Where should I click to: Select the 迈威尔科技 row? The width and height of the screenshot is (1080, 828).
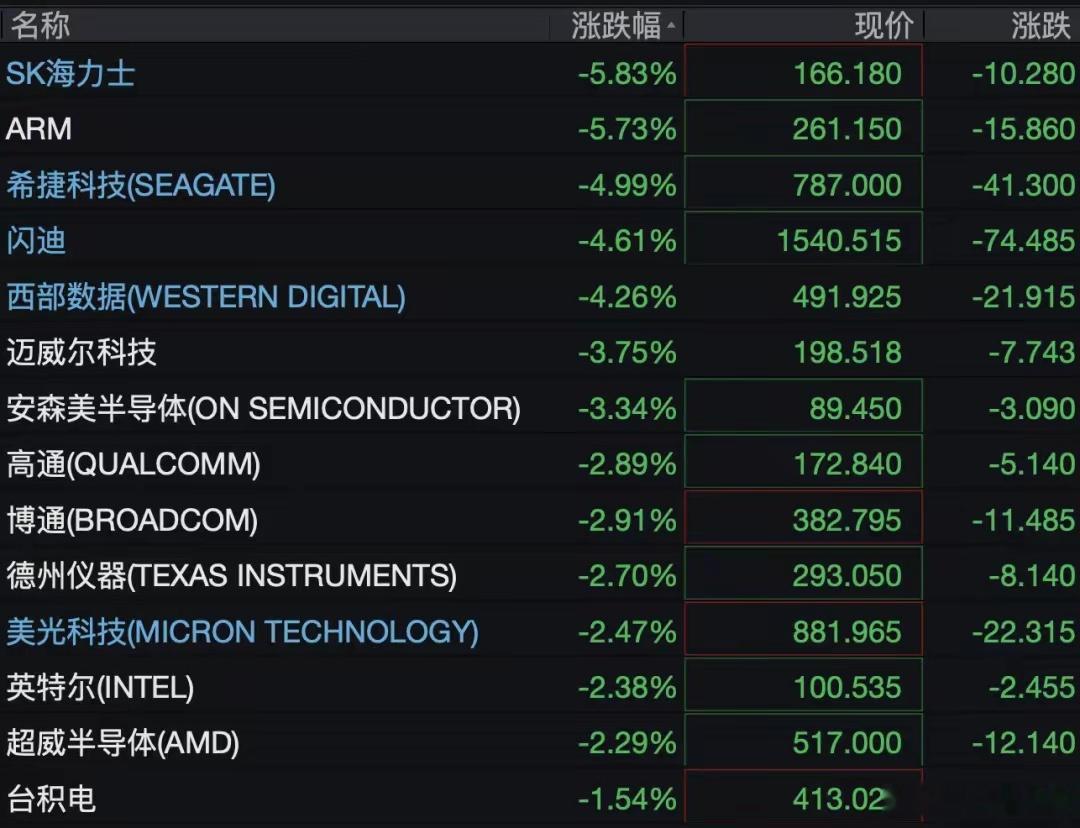point(540,352)
